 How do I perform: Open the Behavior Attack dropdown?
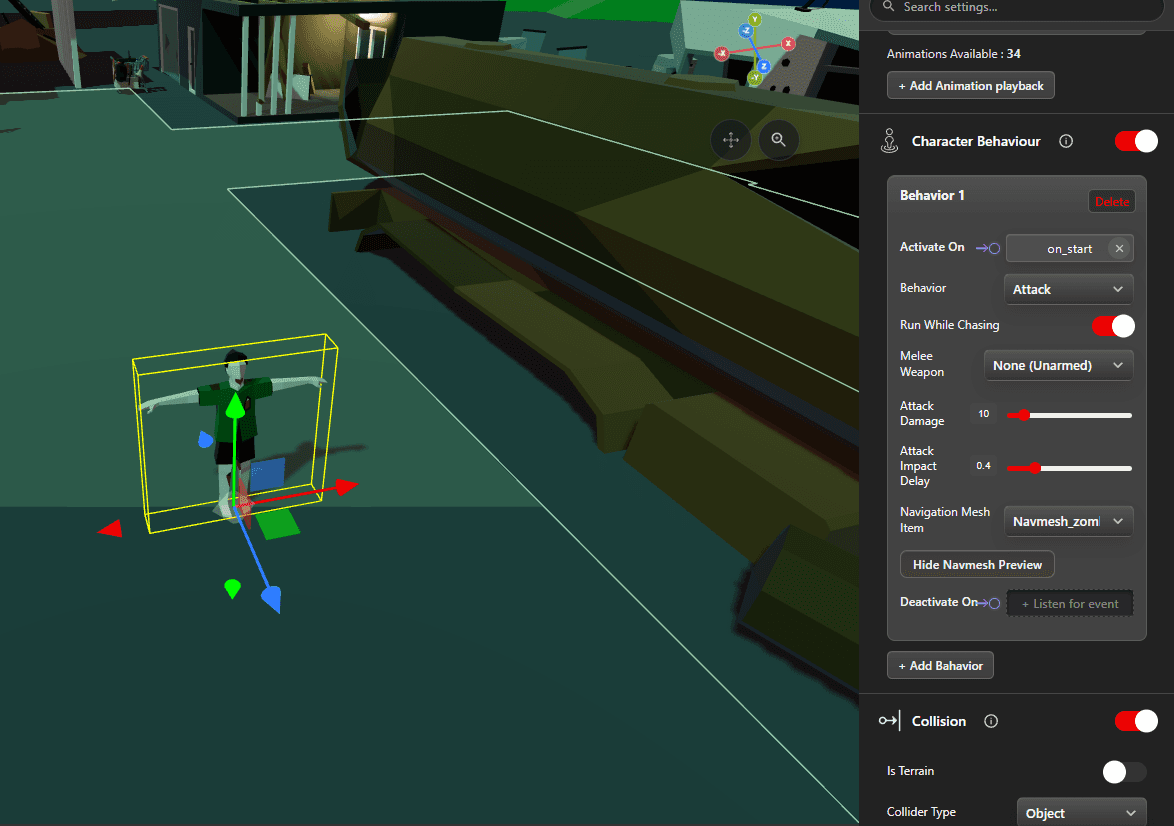click(1068, 289)
